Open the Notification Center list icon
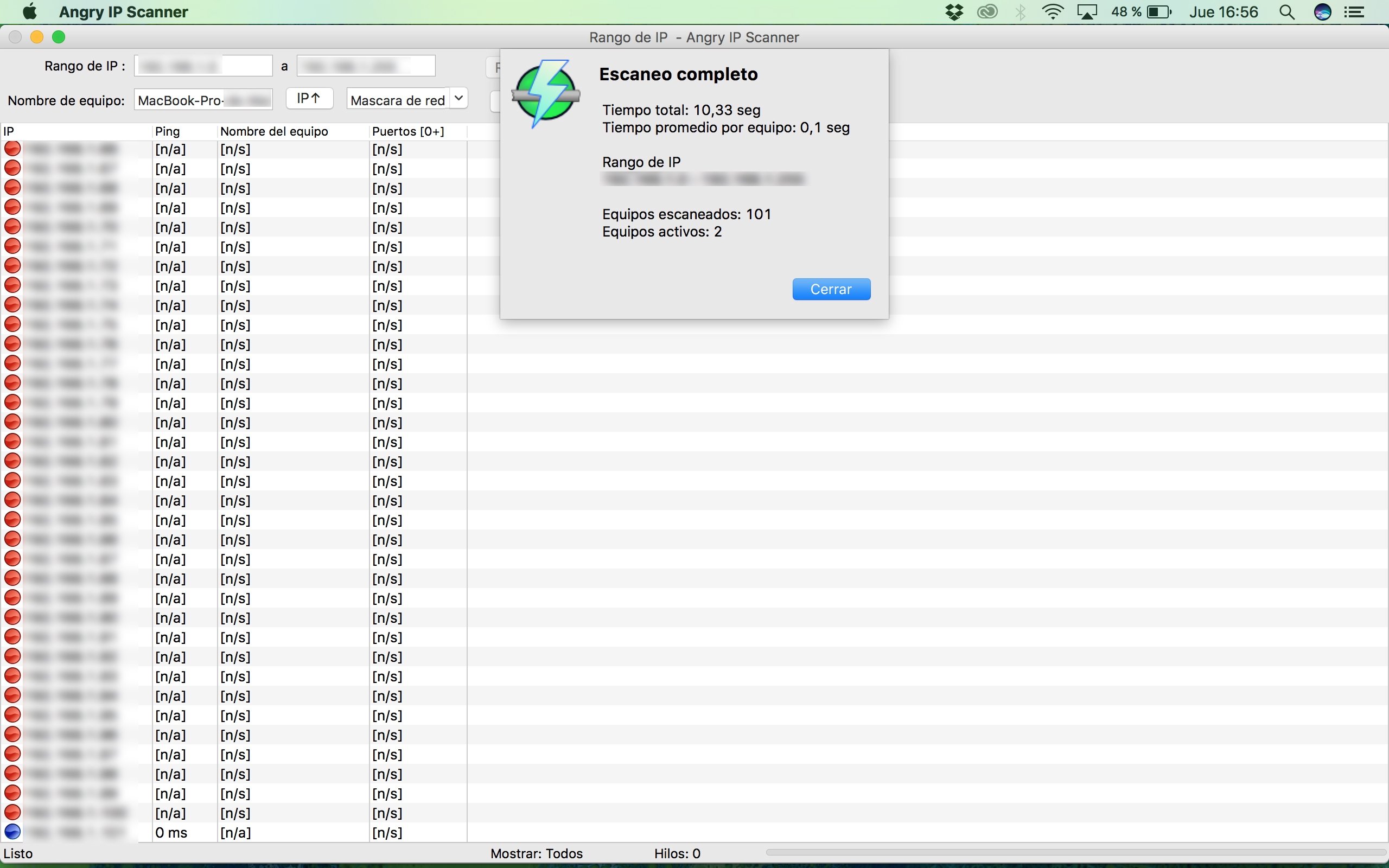 1355,12
